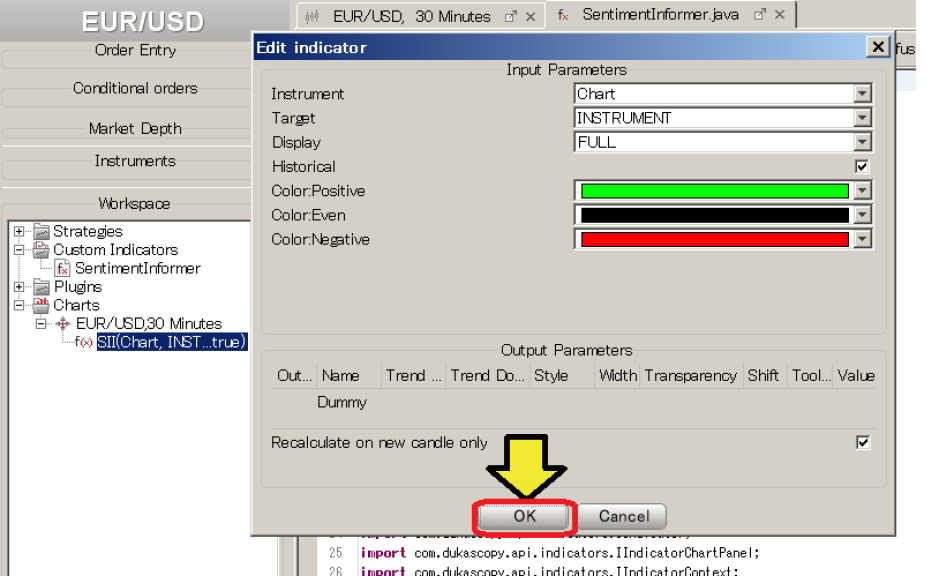Open the Display dropdown showing FULL
Viewport: 939px width, 576px height.
[862, 142]
